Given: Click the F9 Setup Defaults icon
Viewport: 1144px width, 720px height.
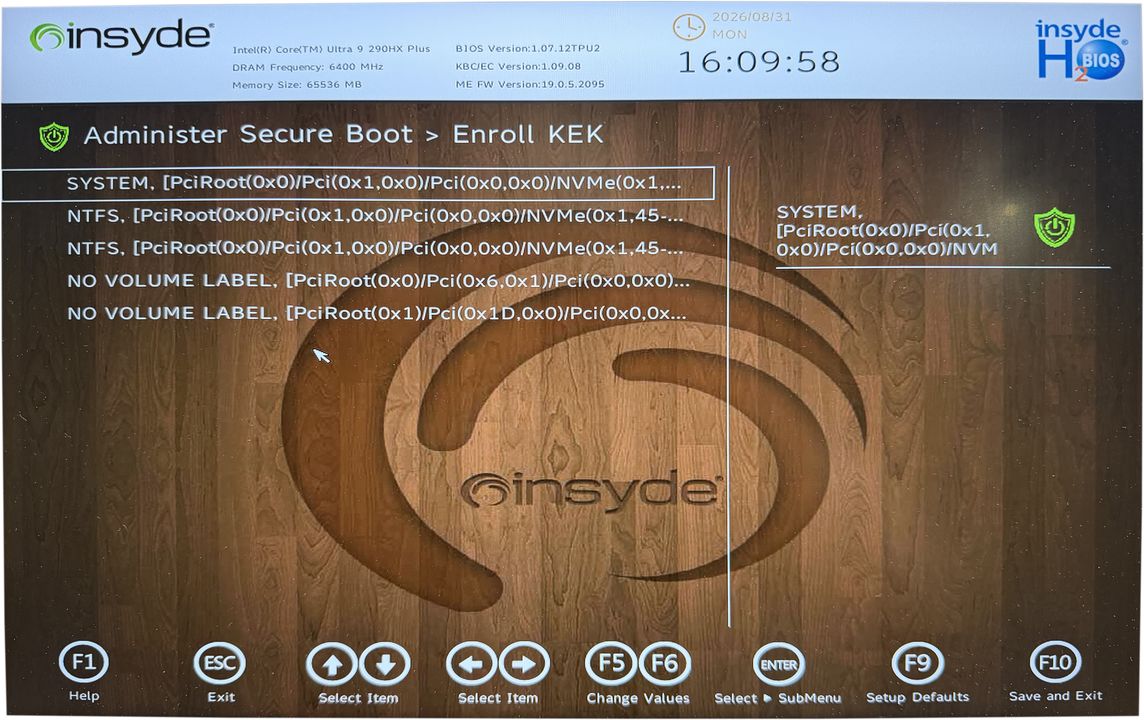Looking at the screenshot, I should point(918,663).
